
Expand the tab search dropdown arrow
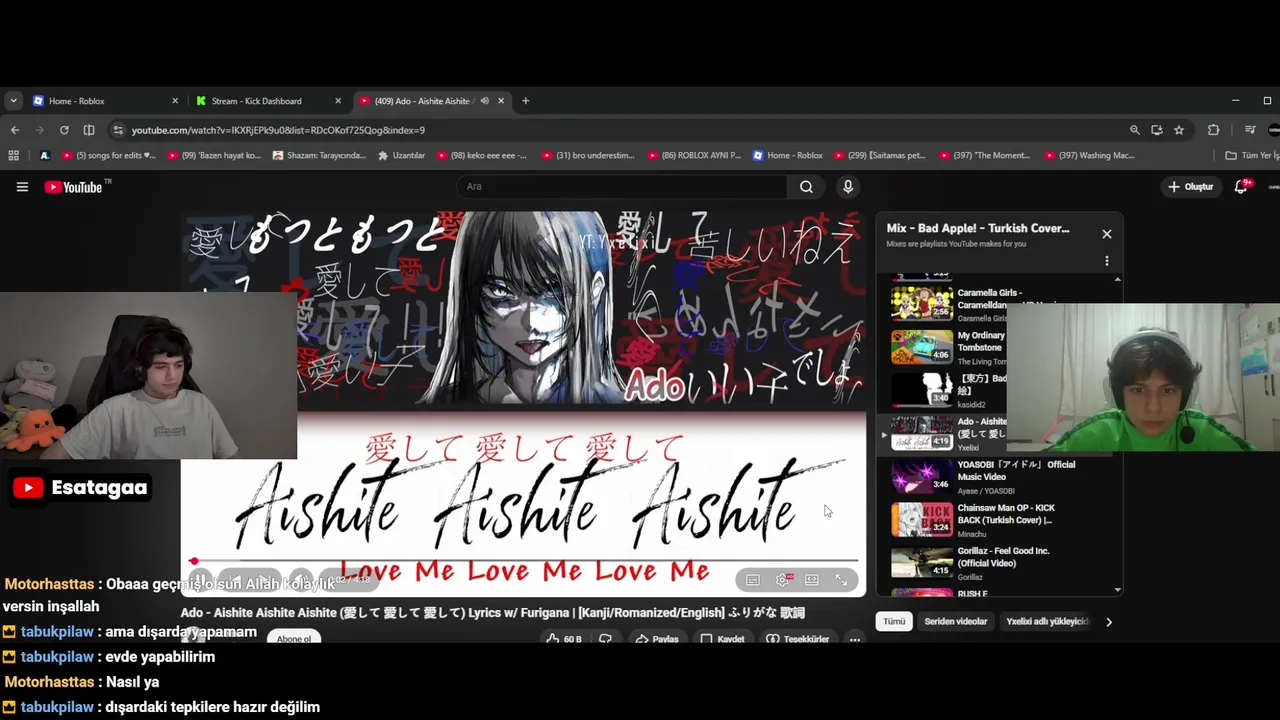point(13,101)
